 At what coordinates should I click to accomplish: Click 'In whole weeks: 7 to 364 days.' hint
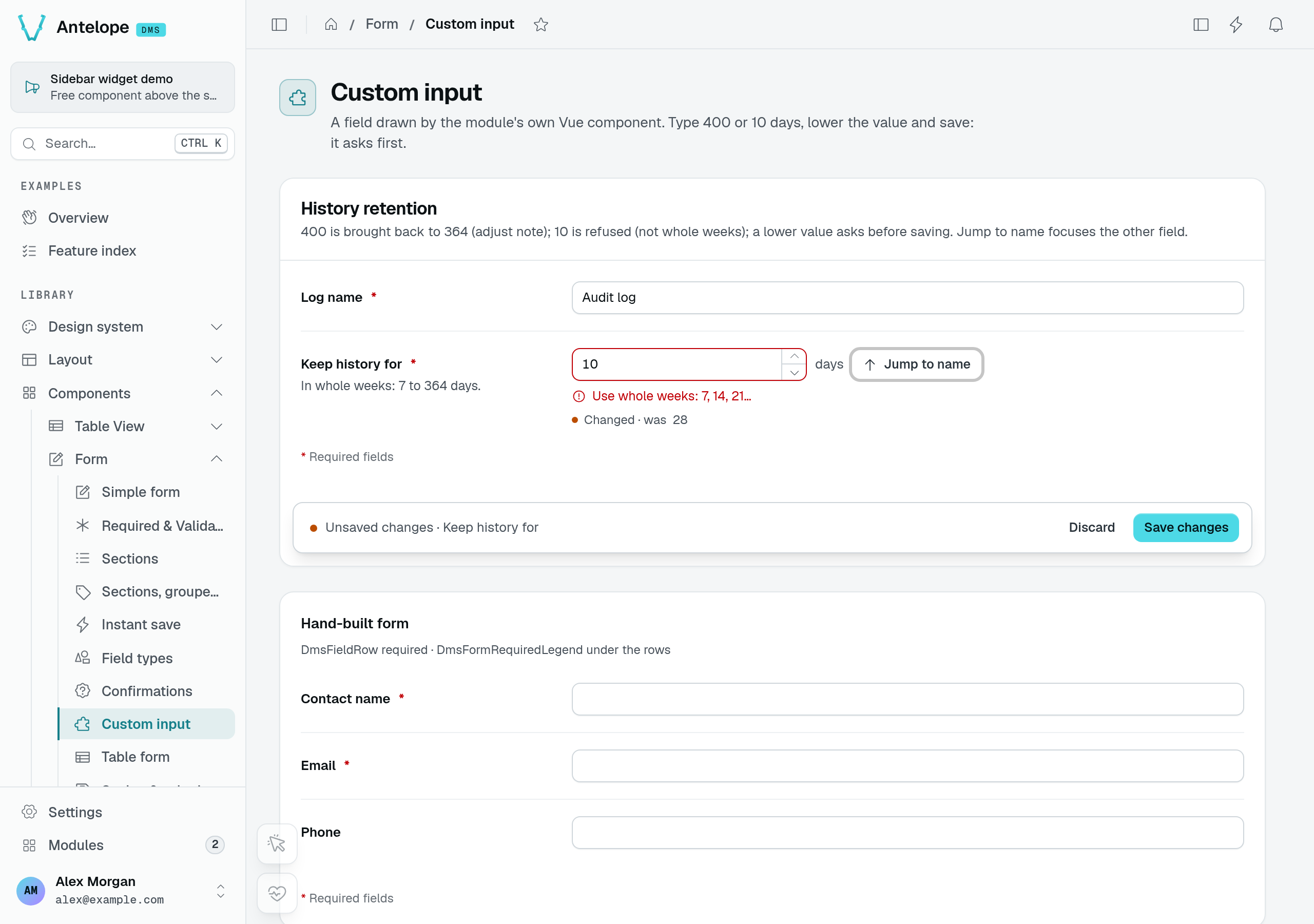390,386
